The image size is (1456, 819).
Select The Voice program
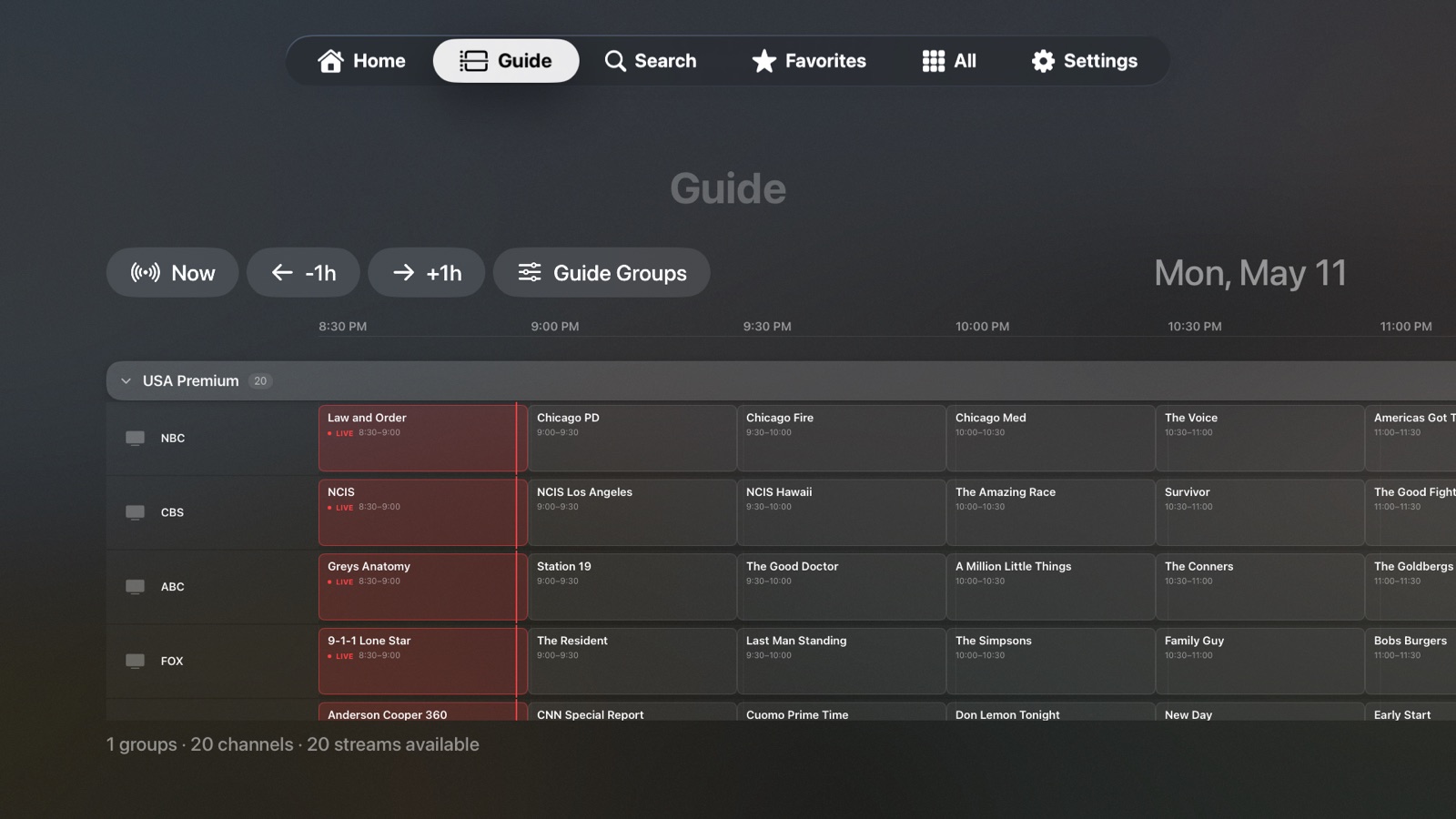click(1260, 439)
